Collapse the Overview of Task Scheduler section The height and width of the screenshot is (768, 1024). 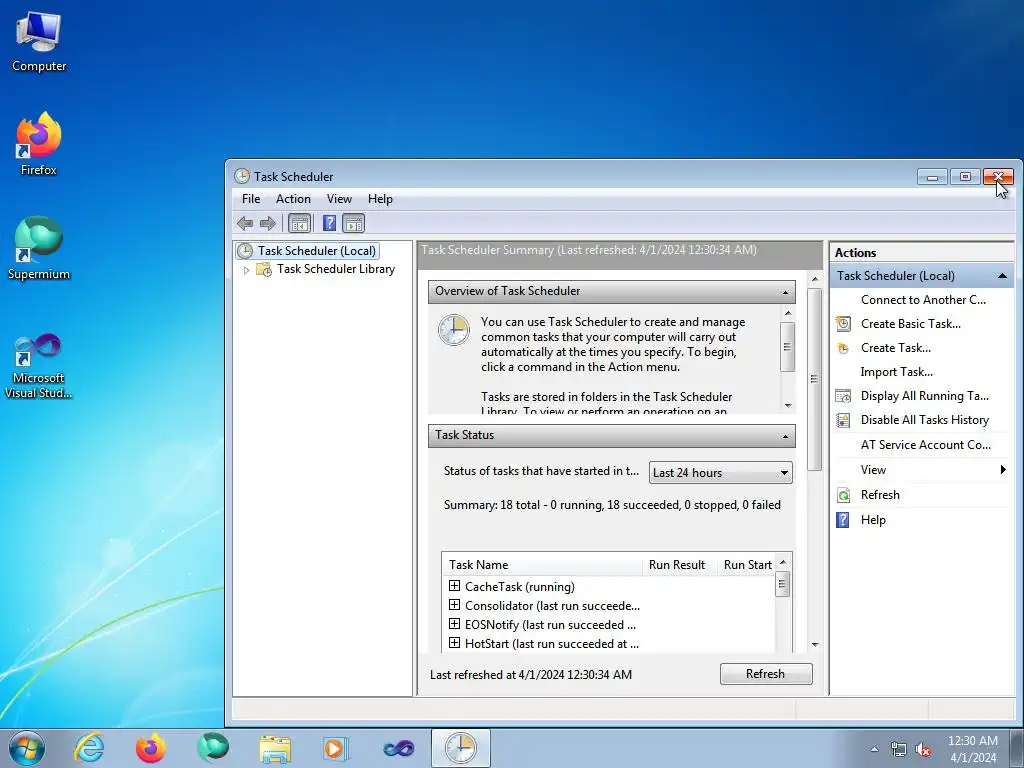pos(785,292)
